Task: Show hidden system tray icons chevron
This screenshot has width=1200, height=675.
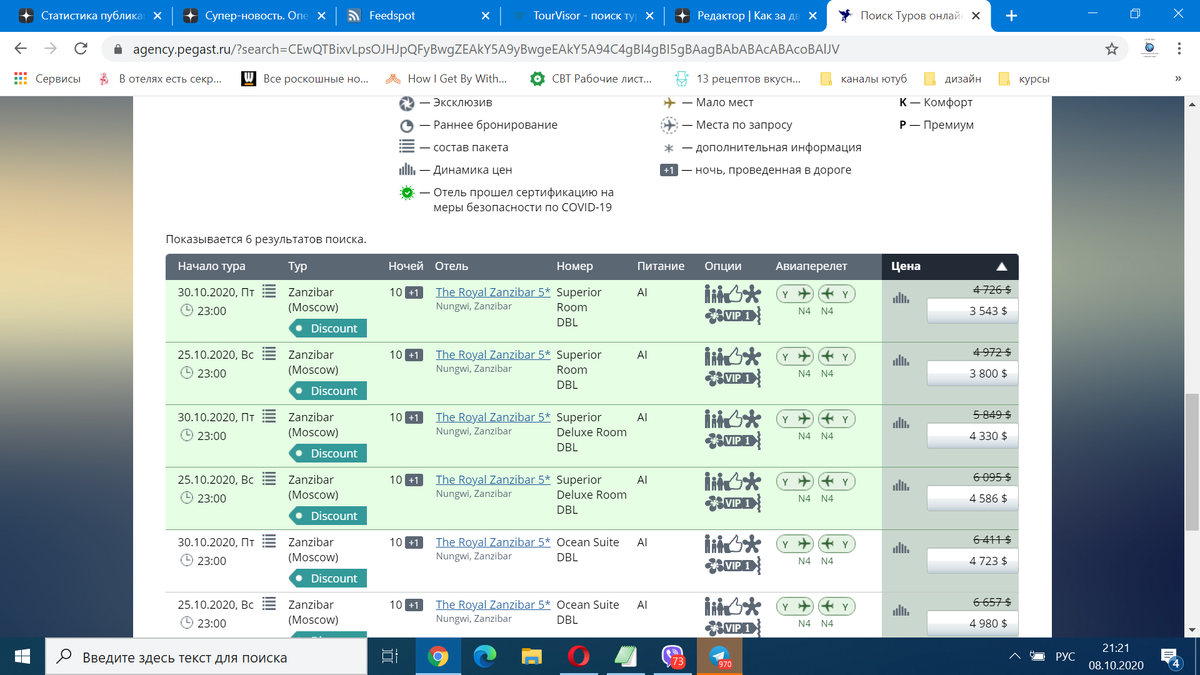Action: 1016,656
